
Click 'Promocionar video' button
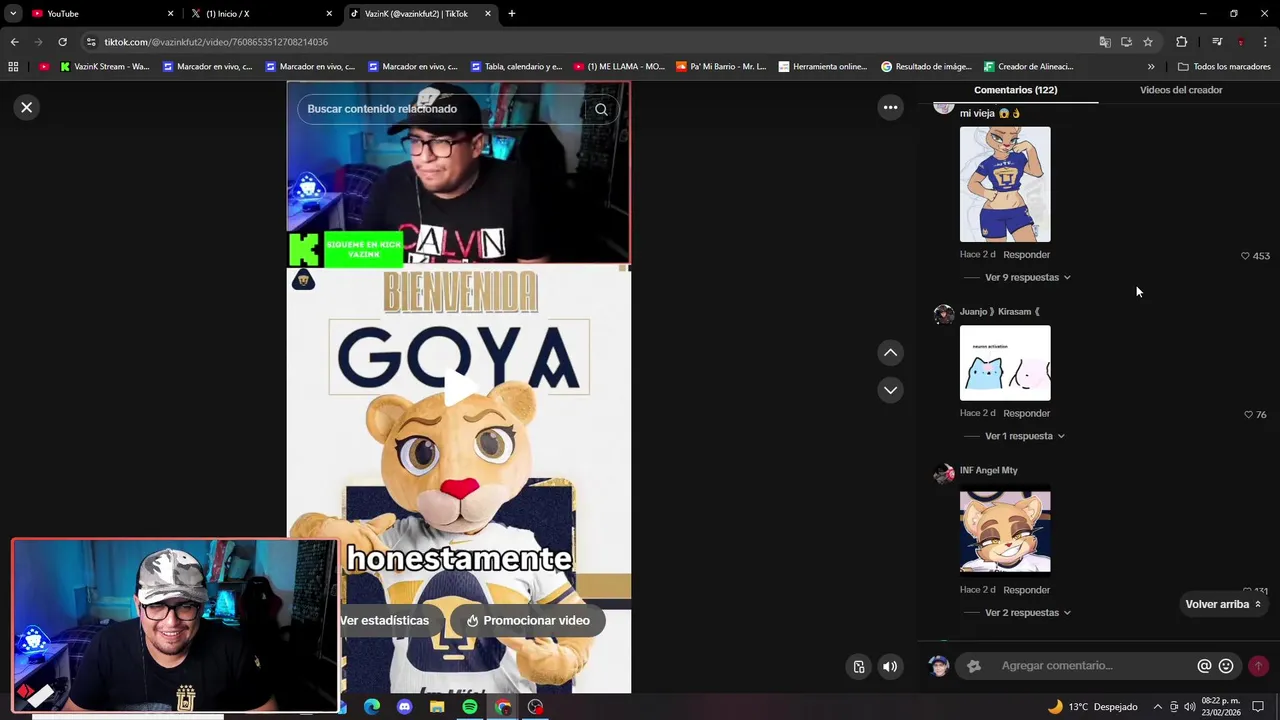pyautogui.click(x=528, y=620)
